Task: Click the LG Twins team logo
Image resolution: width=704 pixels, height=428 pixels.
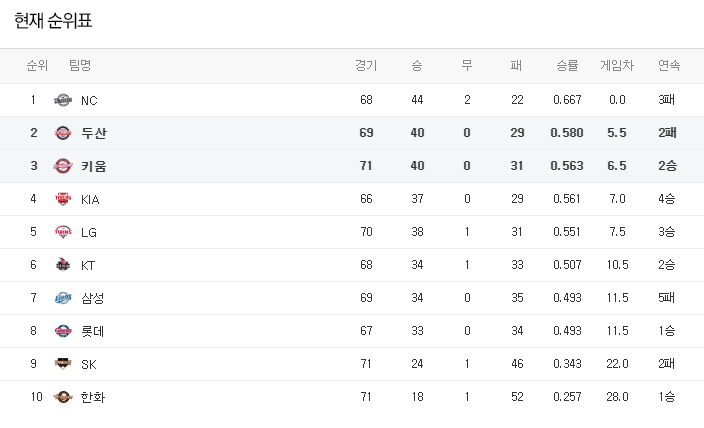Action: [63, 232]
